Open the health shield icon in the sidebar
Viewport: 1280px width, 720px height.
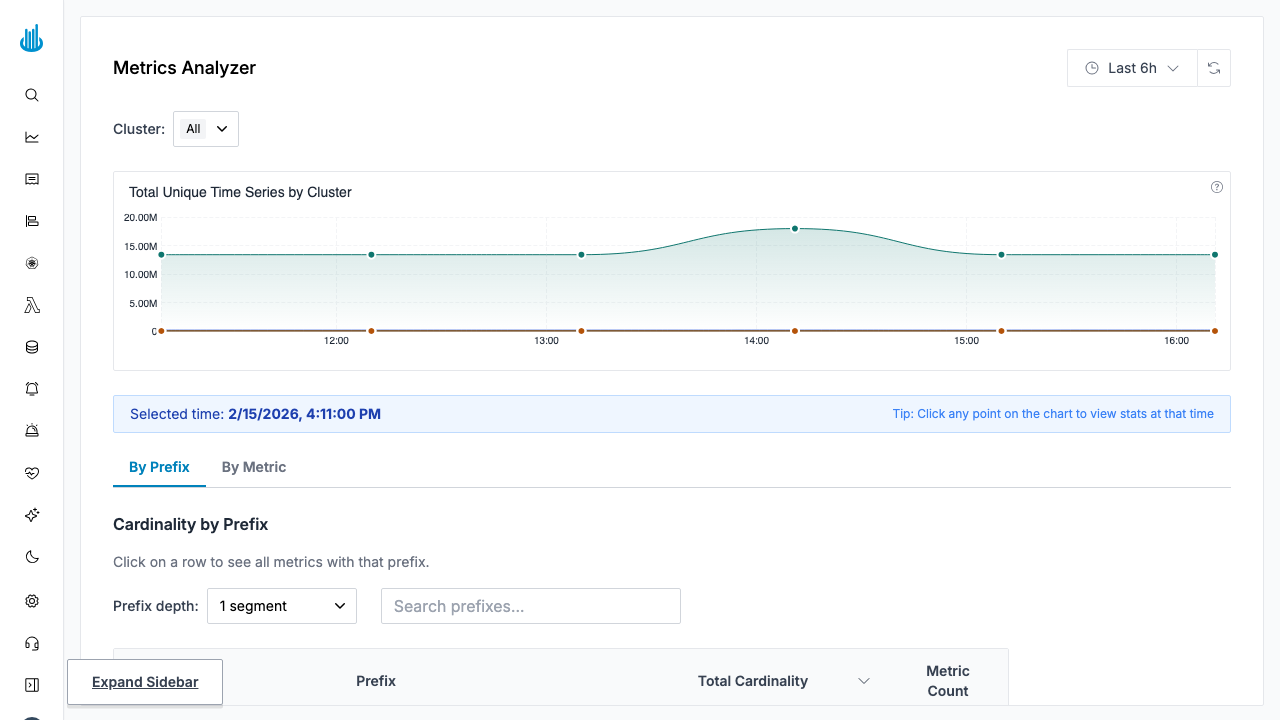point(31,473)
